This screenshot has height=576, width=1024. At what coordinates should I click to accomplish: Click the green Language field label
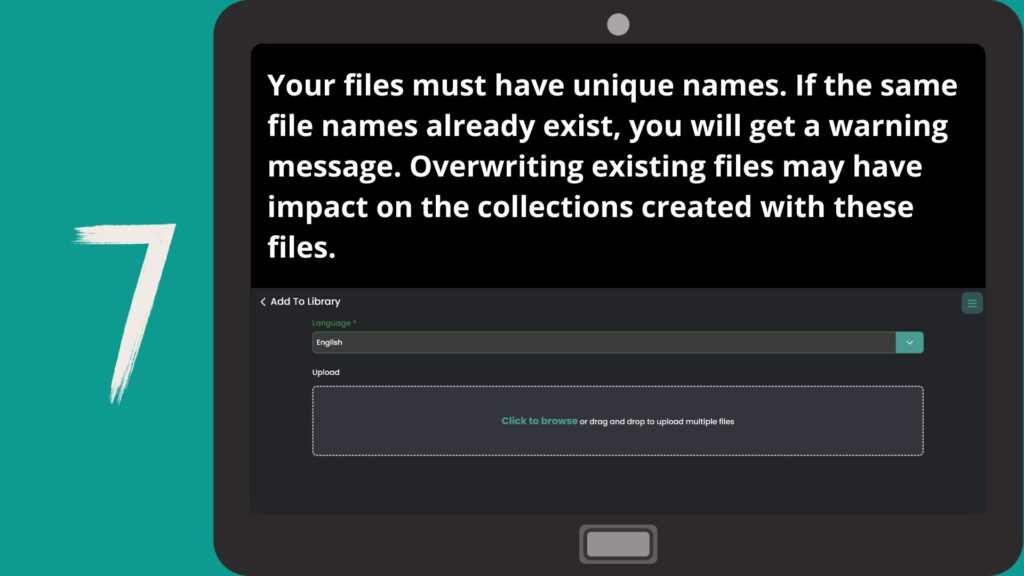point(331,324)
